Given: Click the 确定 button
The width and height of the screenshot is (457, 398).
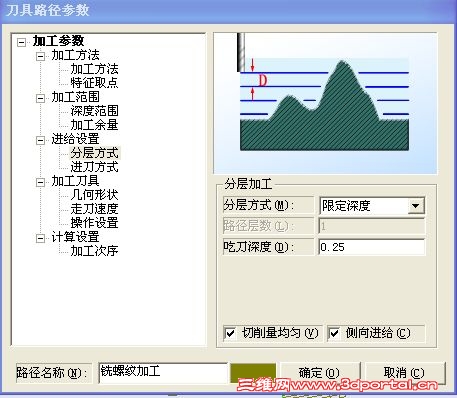Looking at the screenshot, I should 319,373.
